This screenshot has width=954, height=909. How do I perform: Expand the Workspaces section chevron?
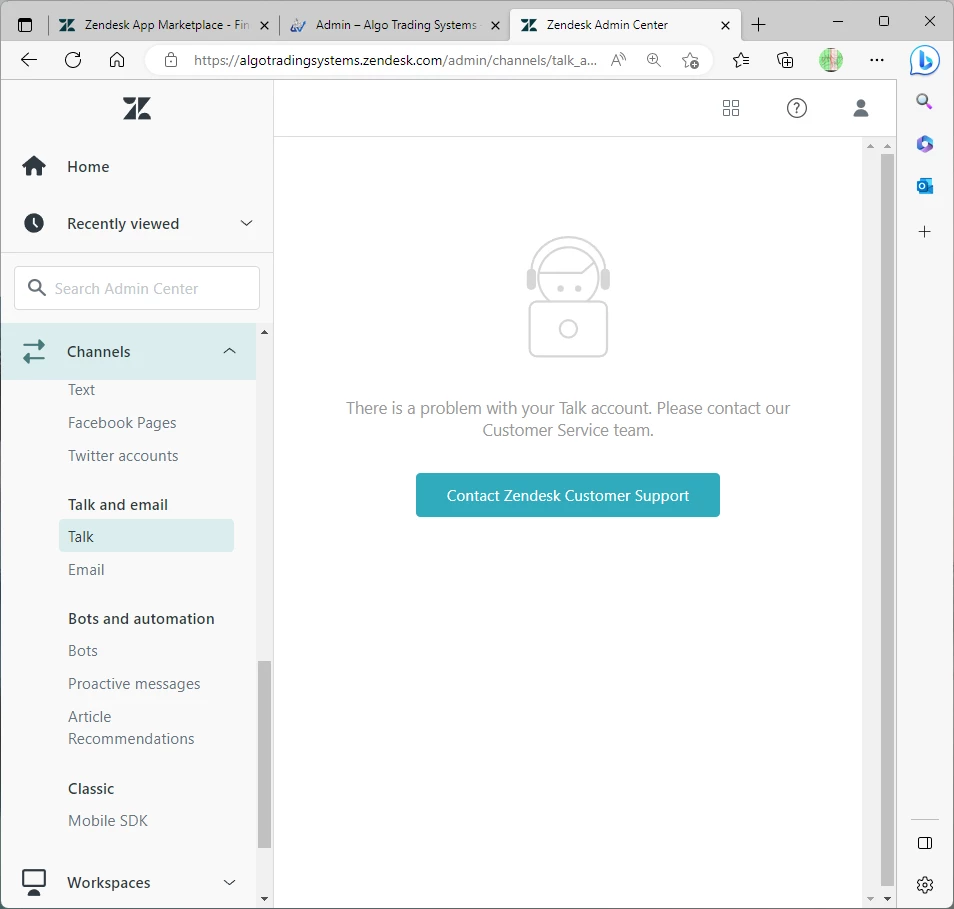pyautogui.click(x=229, y=882)
